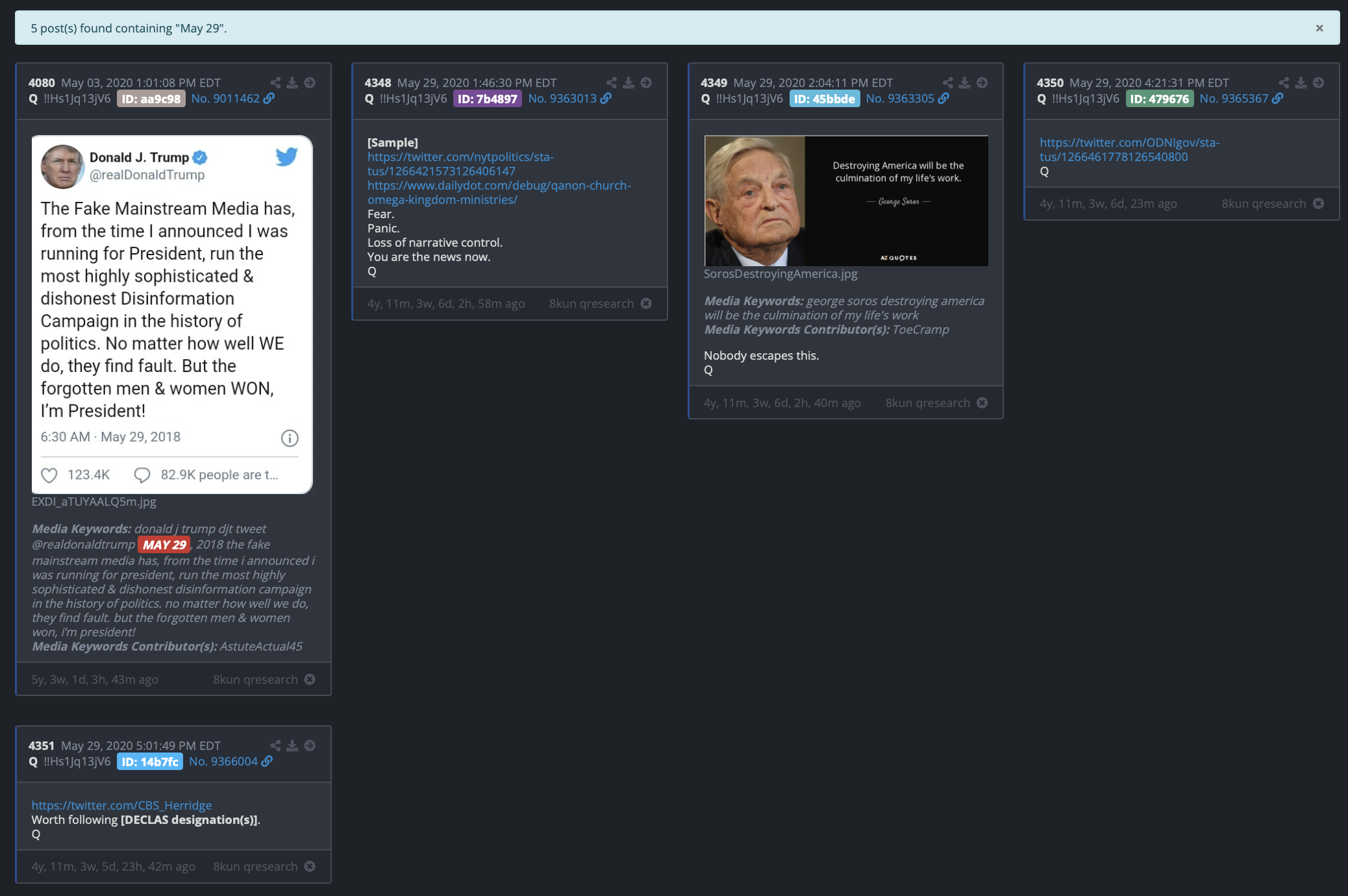Click the heart icon beside 123.4K

click(x=49, y=475)
